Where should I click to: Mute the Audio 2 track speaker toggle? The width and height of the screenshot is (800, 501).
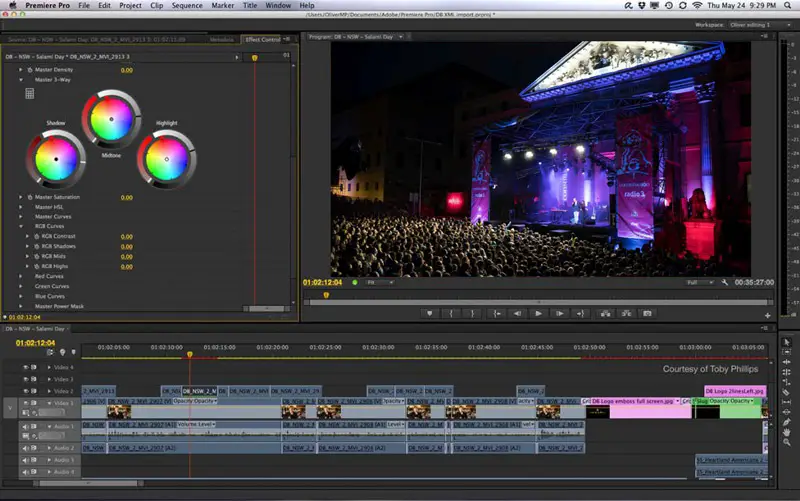(26, 447)
